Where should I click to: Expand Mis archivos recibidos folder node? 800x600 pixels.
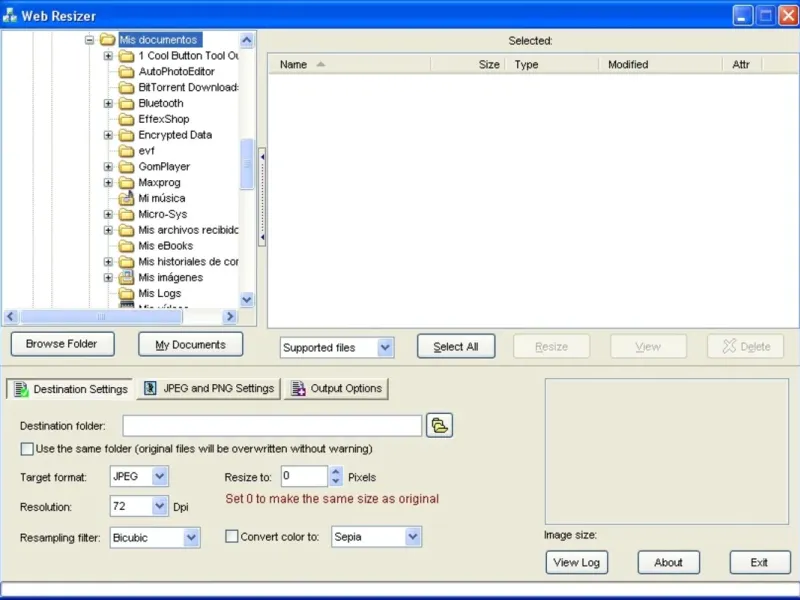108,230
